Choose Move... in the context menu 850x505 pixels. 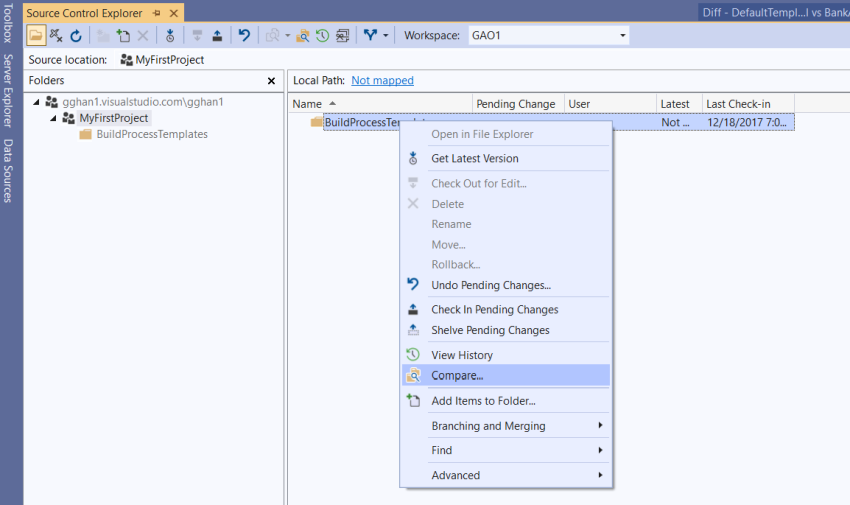pos(506,244)
